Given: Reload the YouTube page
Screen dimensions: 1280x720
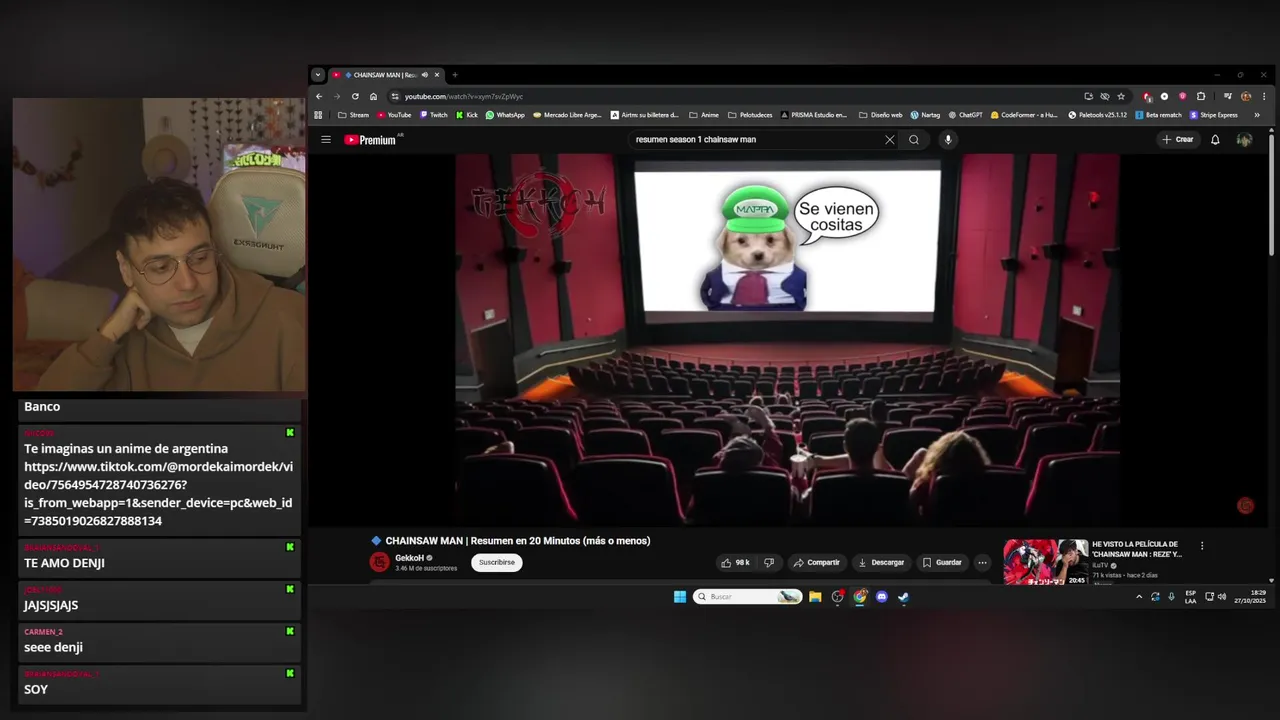Looking at the screenshot, I should pos(355,96).
